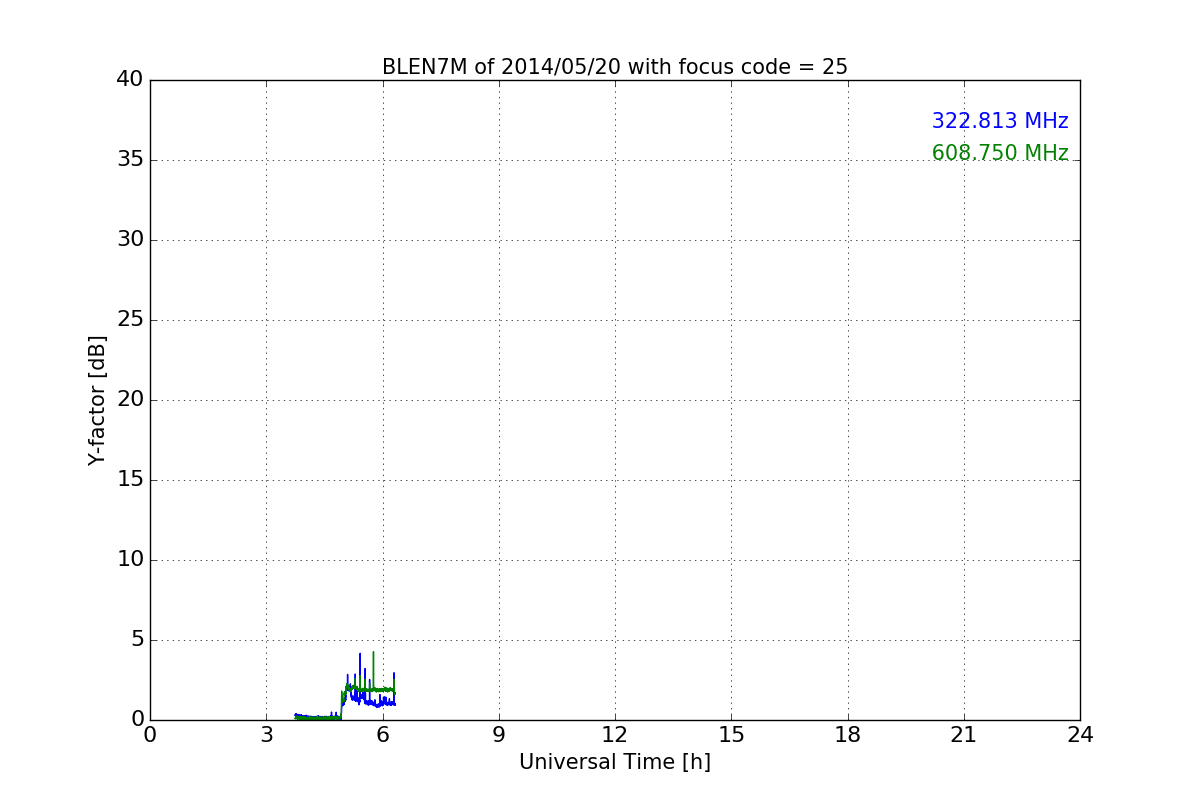Click the x-axis tick label 24
This screenshot has width=1200, height=800.
[1080, 735]
